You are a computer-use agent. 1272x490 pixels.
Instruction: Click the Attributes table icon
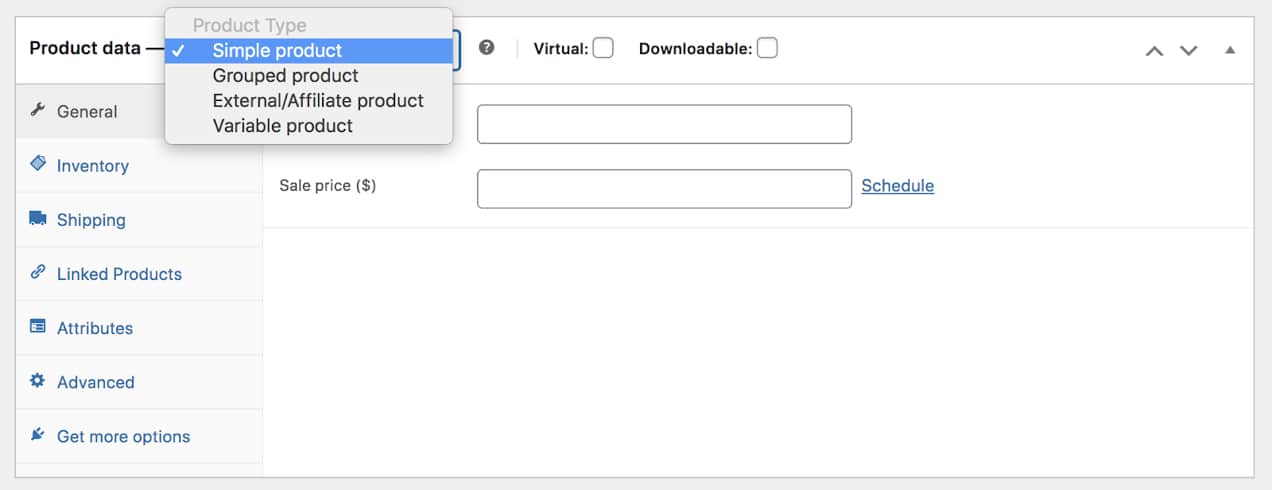pos(38,326)
